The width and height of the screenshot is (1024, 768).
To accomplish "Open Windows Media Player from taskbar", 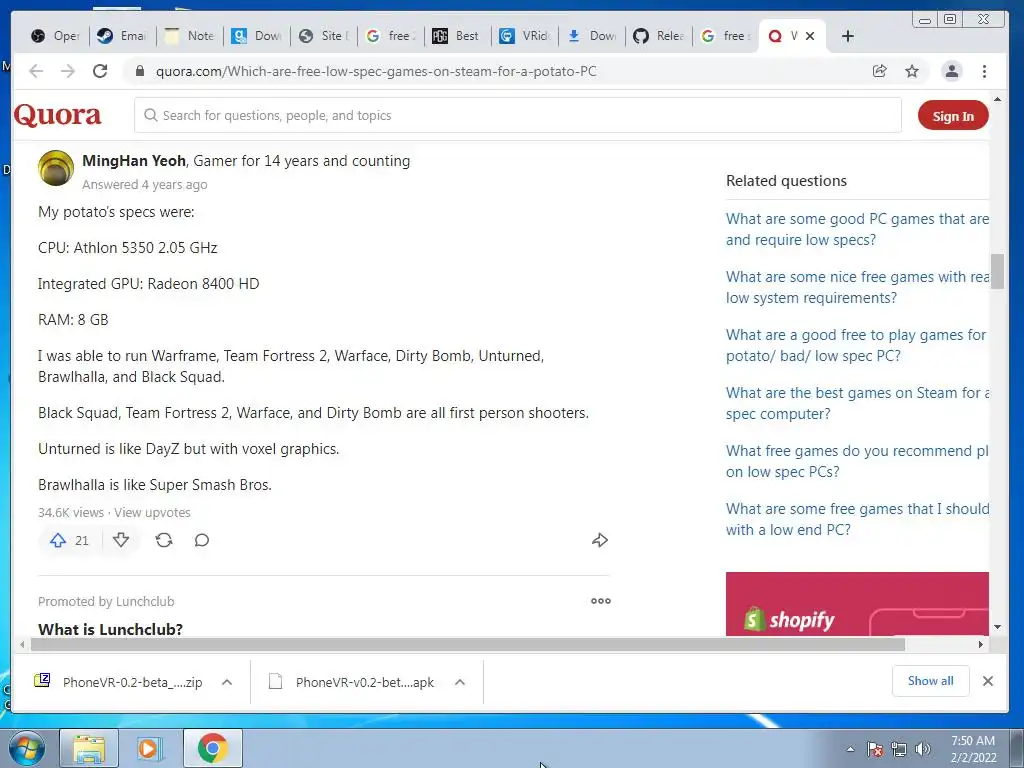I will (x=150, y=748).
